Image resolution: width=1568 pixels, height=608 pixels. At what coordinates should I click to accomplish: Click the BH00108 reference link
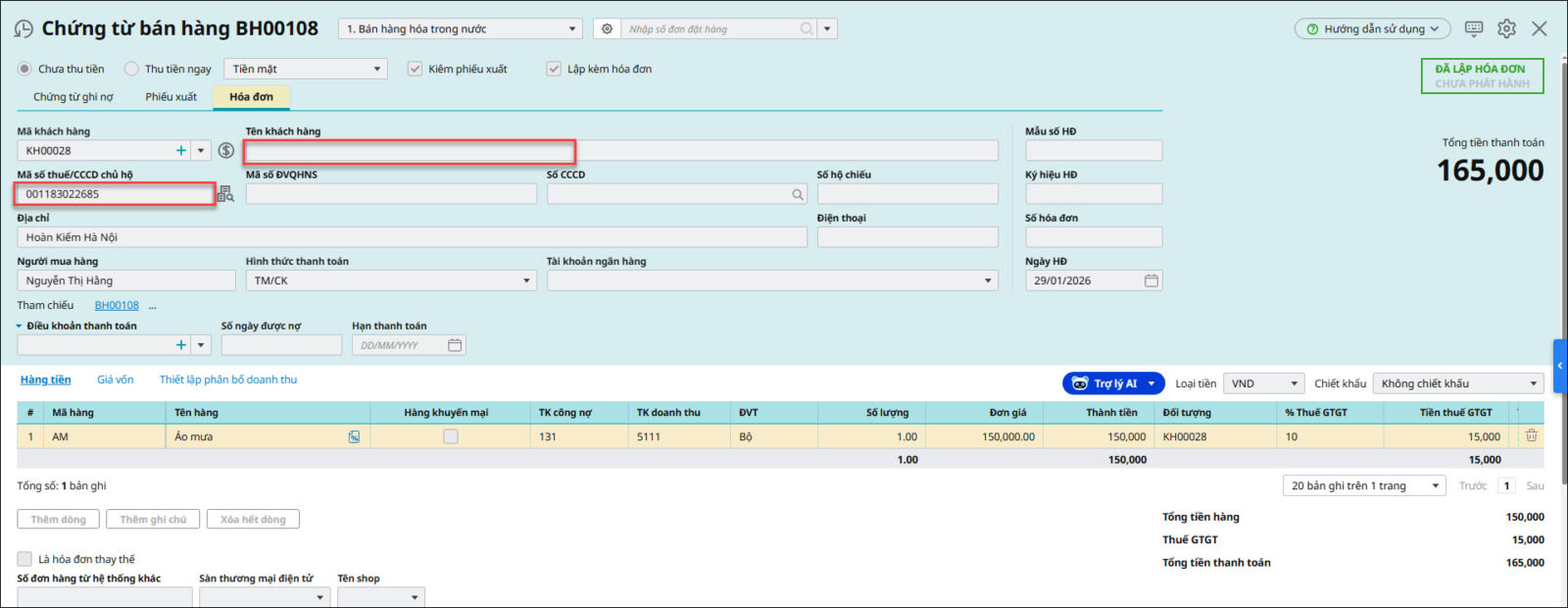click(x=117, y=306)
